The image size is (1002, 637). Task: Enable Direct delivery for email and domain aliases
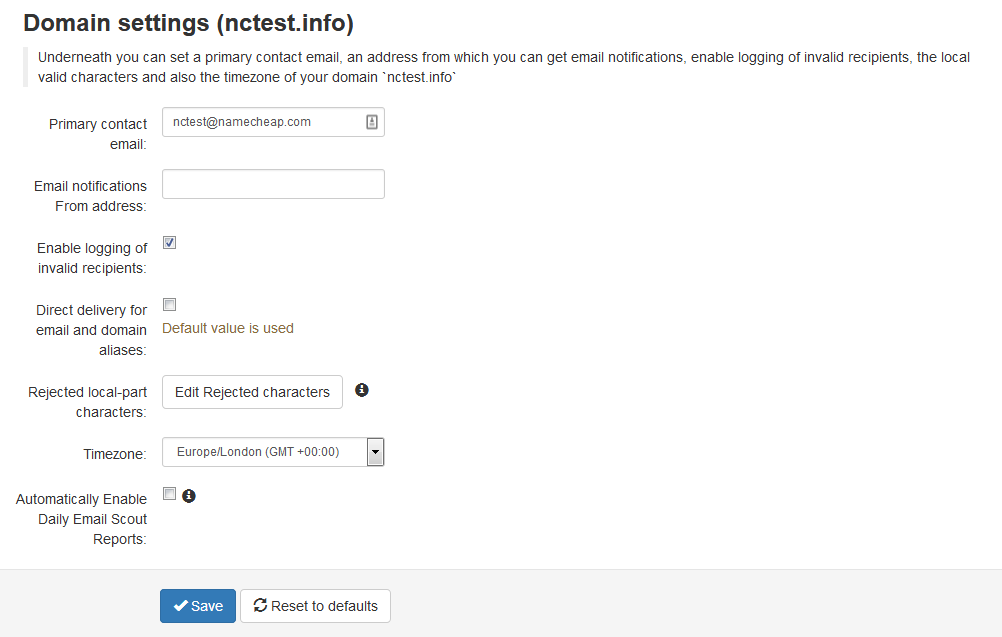point(169,305)
